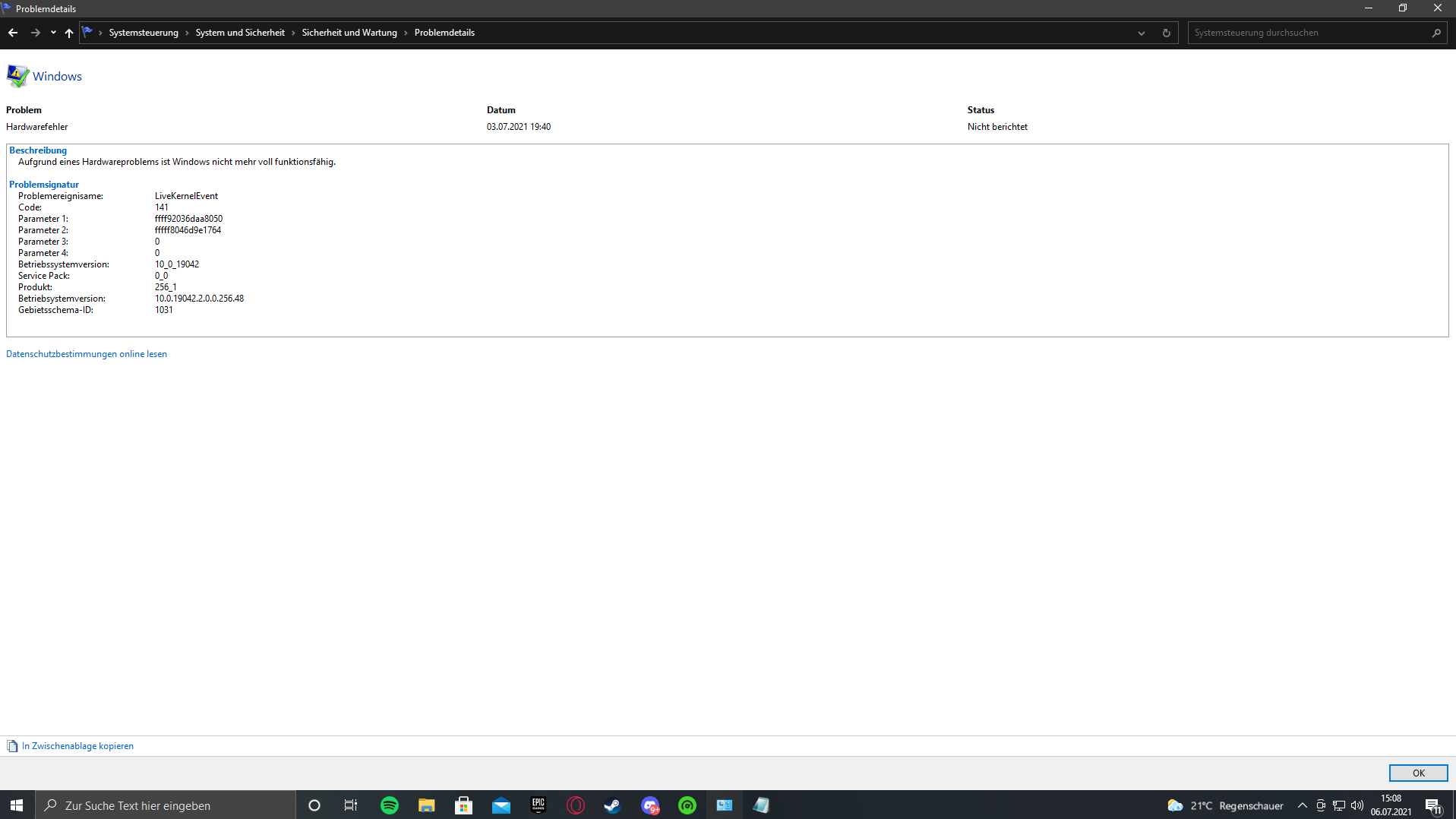Open the weather widget showing 21°C Regenschauer

1225,805
